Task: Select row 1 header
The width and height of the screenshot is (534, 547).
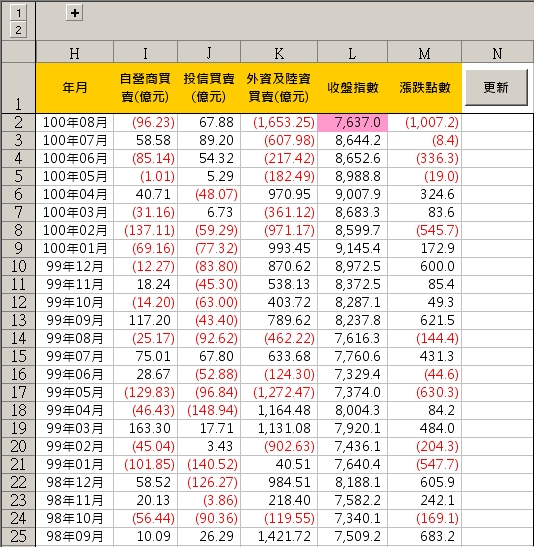Action: [18, 88]
